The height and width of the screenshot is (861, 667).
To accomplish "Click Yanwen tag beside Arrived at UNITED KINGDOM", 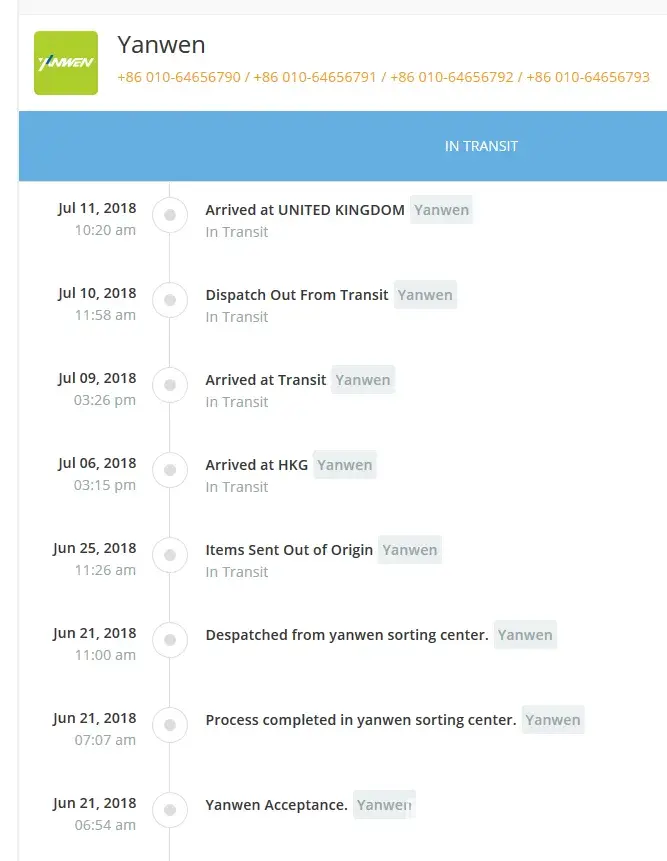I will click(x=441, y=210).
